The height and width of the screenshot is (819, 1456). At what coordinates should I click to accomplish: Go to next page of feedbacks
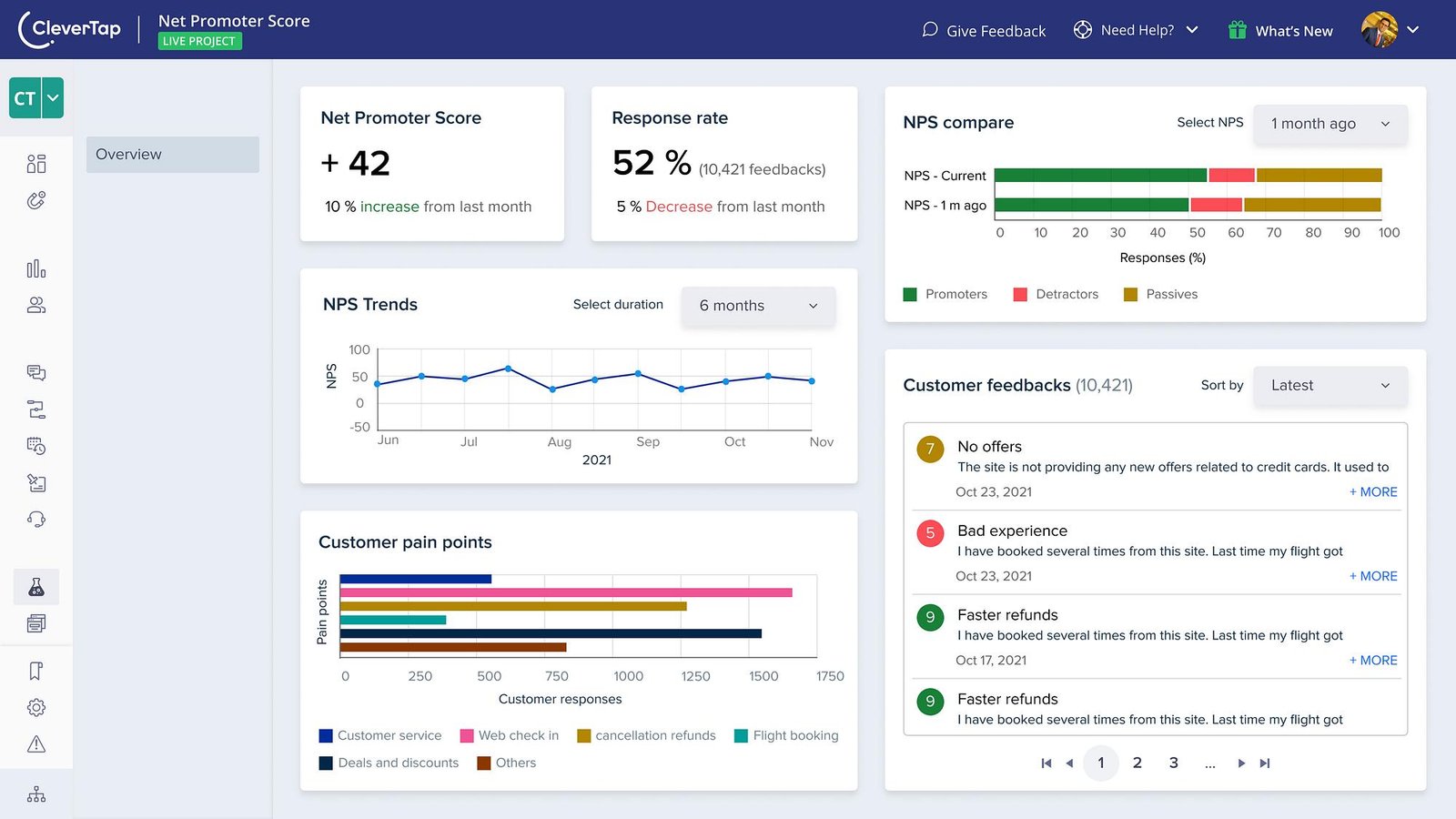coord(1241,763)
